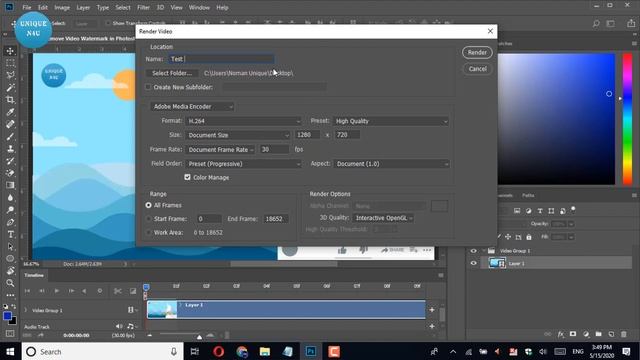Open the Field Order dropdown
The image size is (640, 360).
[244, 164]
